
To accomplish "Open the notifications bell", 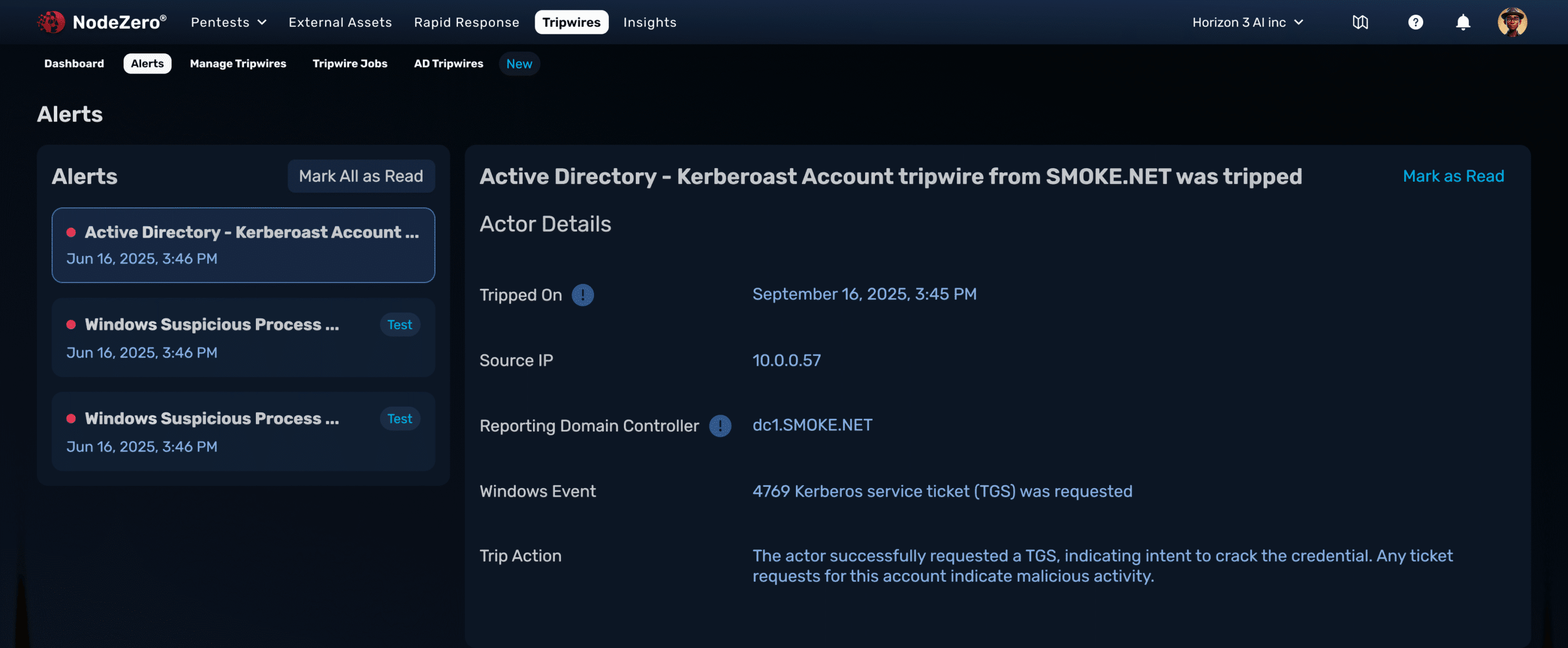I will [x=1463, y=22].
